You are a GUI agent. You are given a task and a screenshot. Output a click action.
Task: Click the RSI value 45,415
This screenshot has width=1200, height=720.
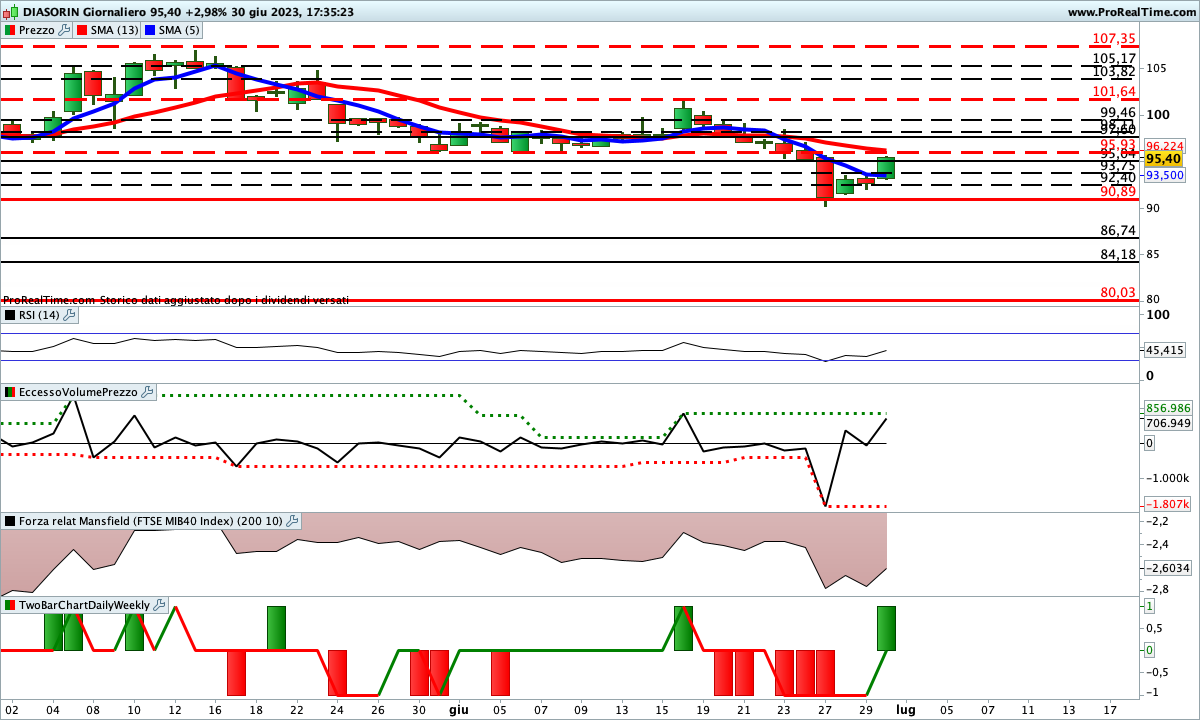(x=1164, y=350)
